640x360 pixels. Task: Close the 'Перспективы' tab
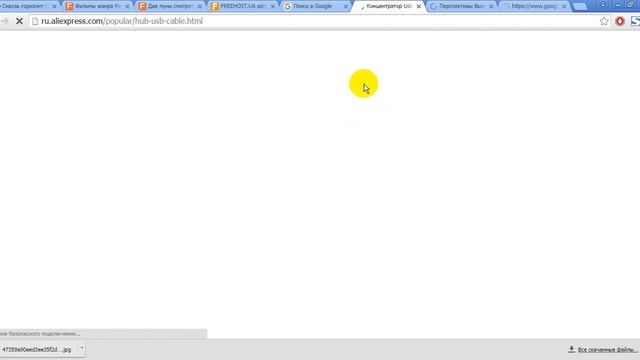point(491,7)
